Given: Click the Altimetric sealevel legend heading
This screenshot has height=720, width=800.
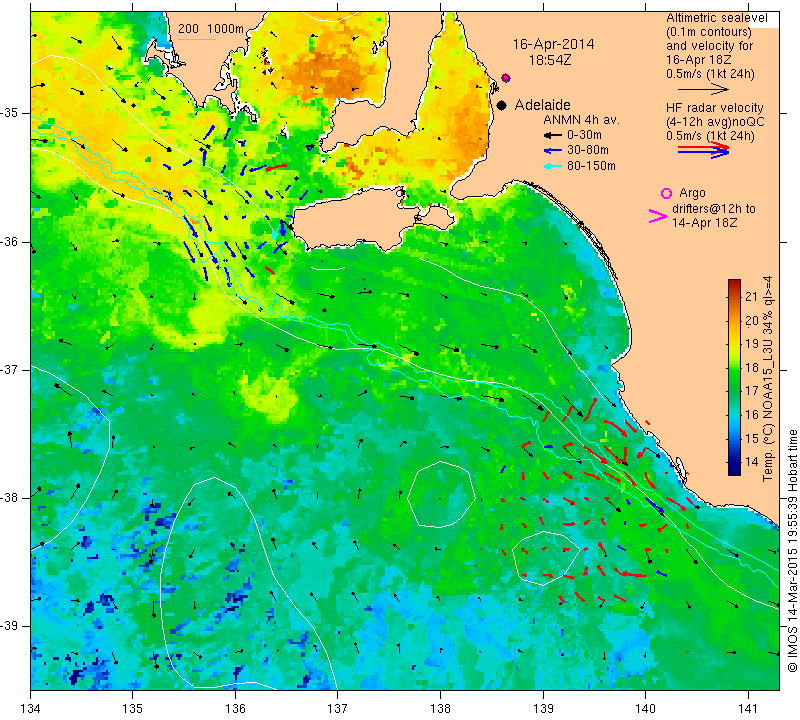Looking at the screenshot, I should (716, 18).
